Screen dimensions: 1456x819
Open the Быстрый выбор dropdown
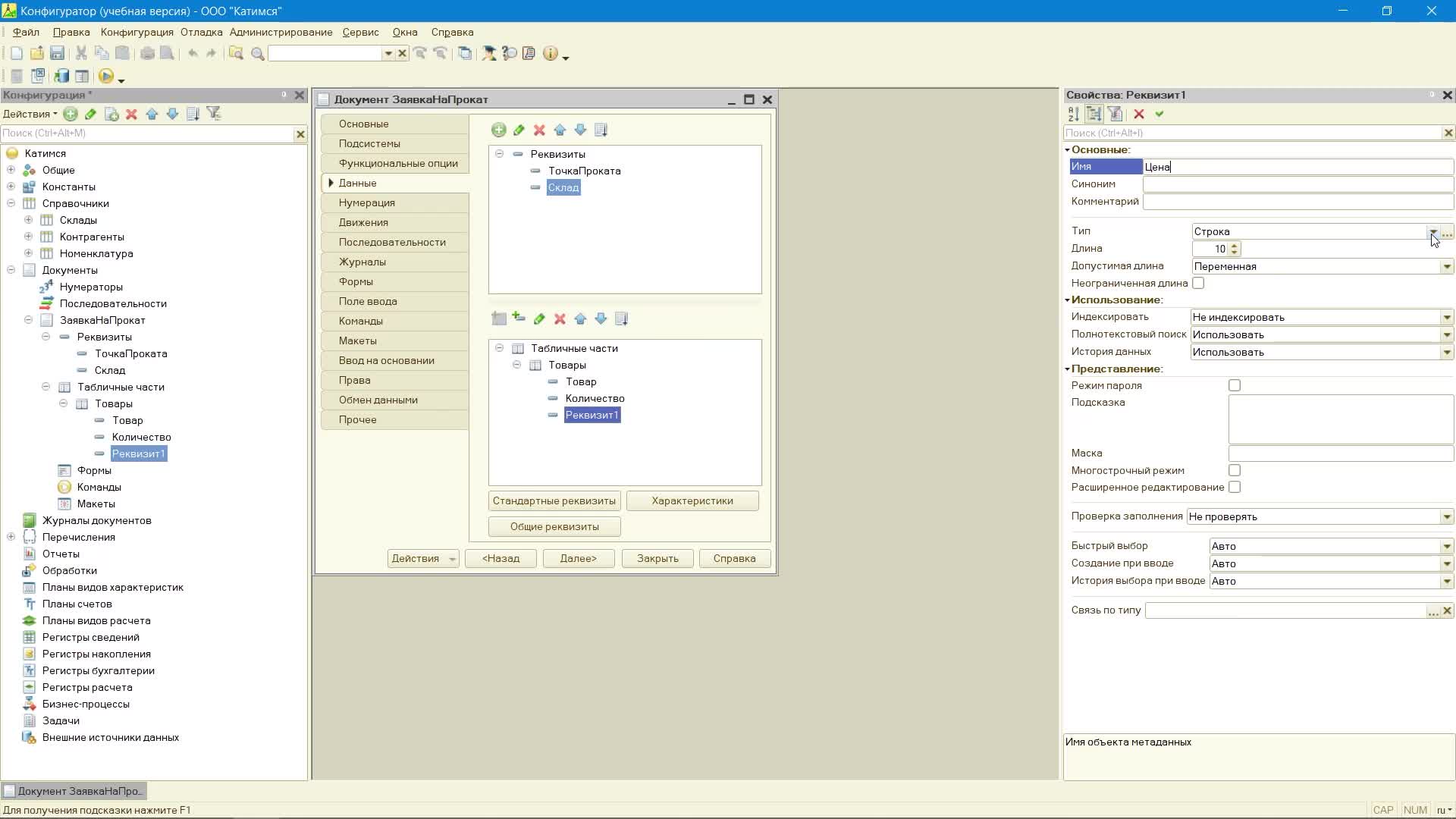pos(1447,546)
